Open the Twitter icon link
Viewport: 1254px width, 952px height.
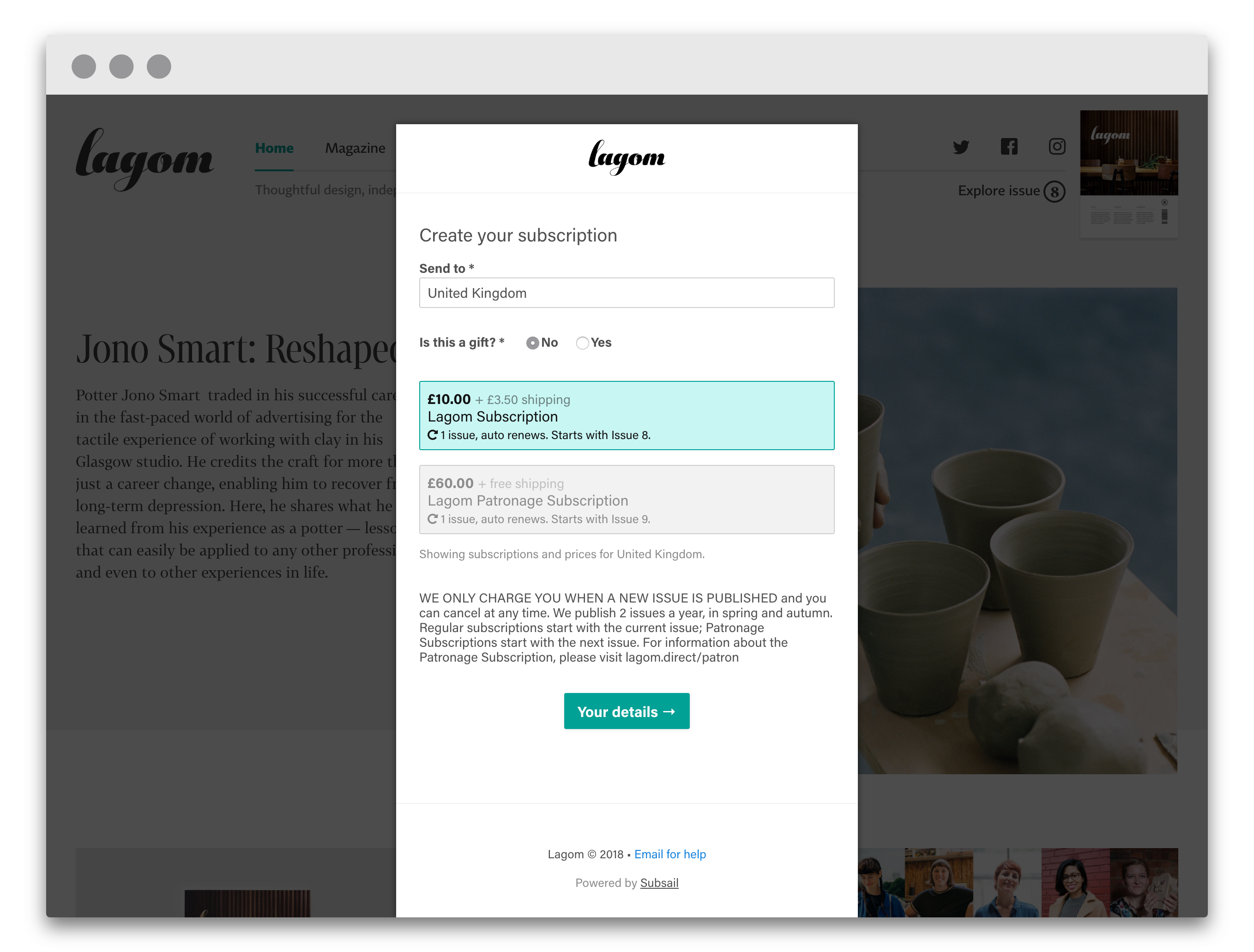click(x=961, y=147)
